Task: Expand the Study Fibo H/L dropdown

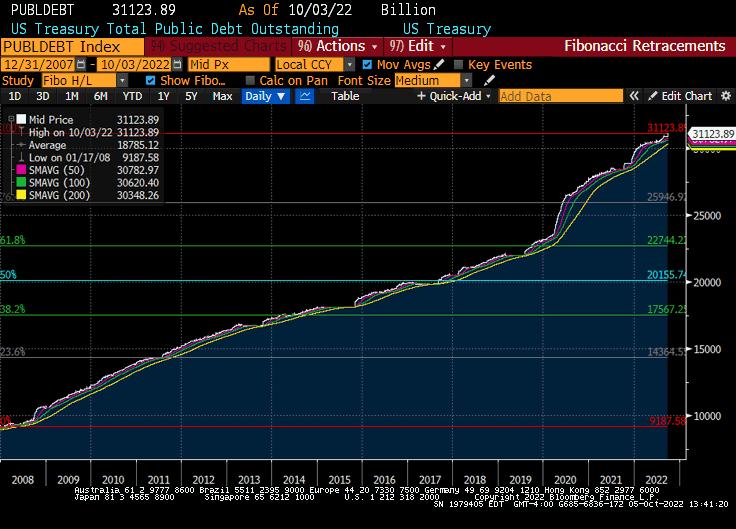Action: (122, 80)
